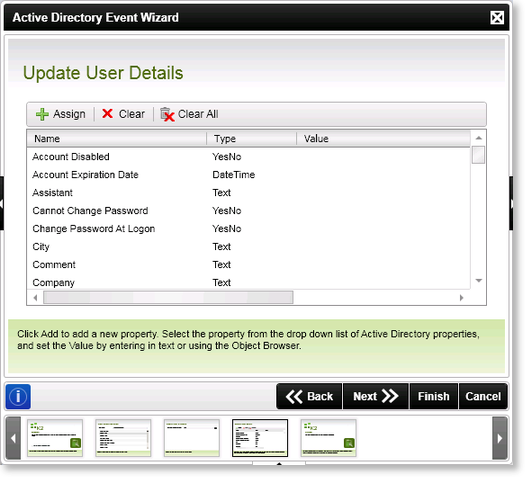Screen dimensions: 525x477
Task: Select the Account Disabled row
Action: pos(248,157)
